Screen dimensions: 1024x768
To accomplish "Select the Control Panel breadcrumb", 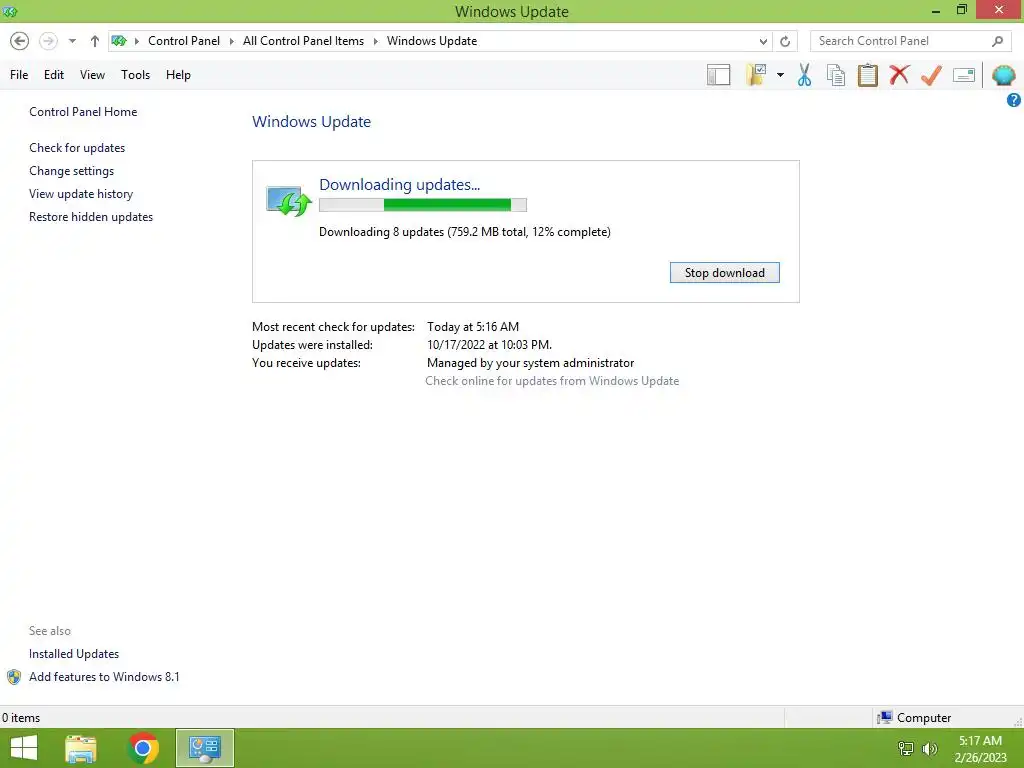I will click(184, 41).
